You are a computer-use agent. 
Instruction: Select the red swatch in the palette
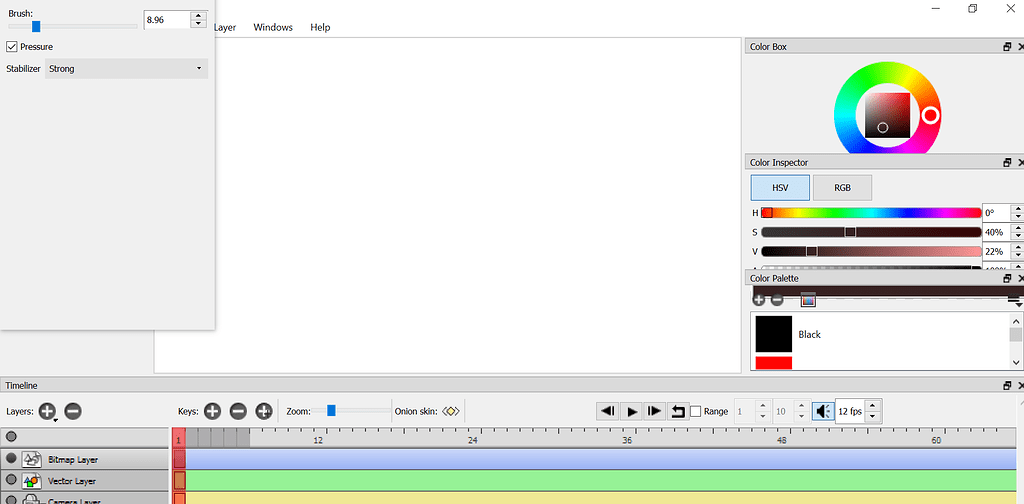click(x=774, y=363)
